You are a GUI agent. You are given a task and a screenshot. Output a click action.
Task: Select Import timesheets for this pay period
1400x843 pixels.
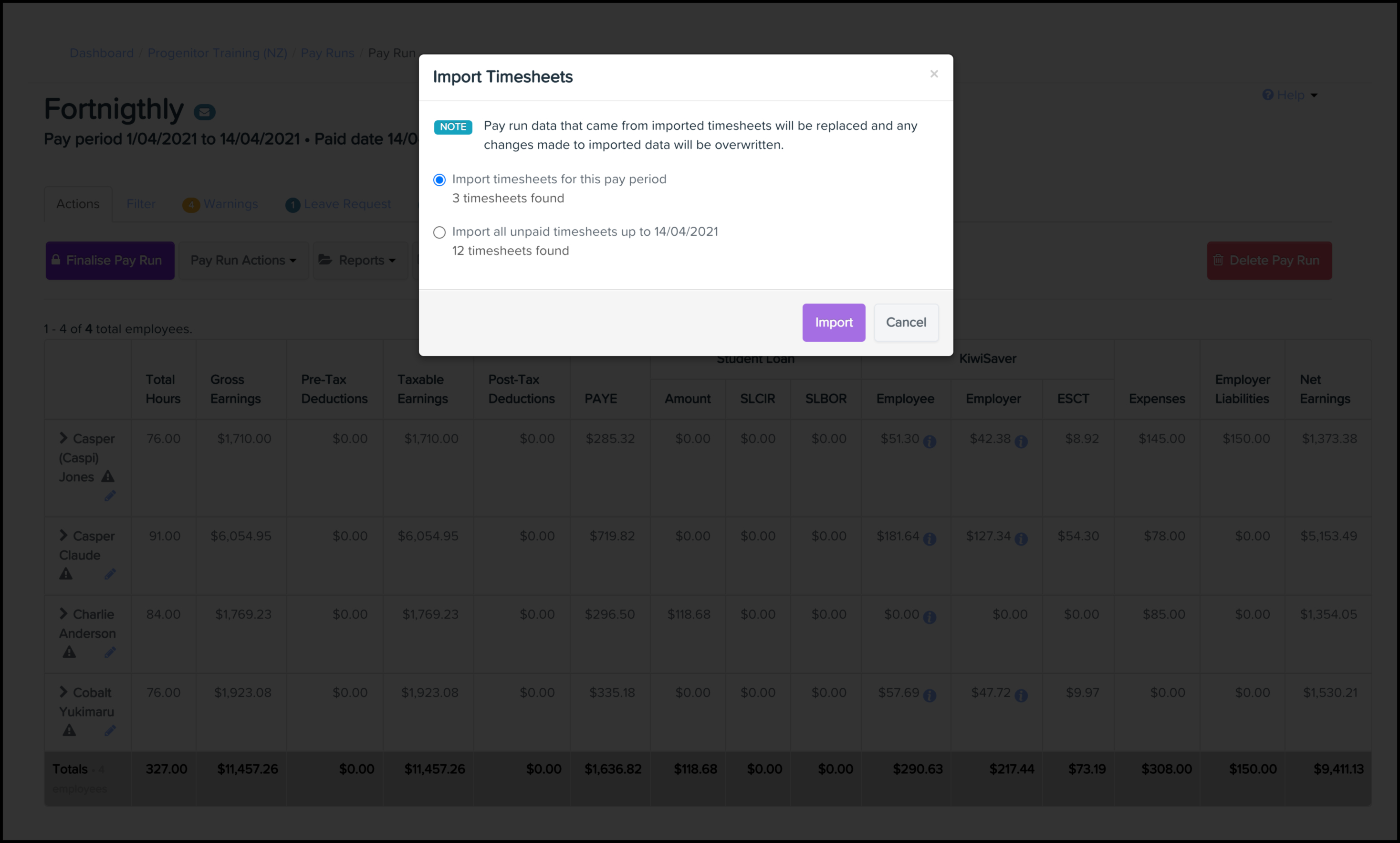(x=439, y=180)
